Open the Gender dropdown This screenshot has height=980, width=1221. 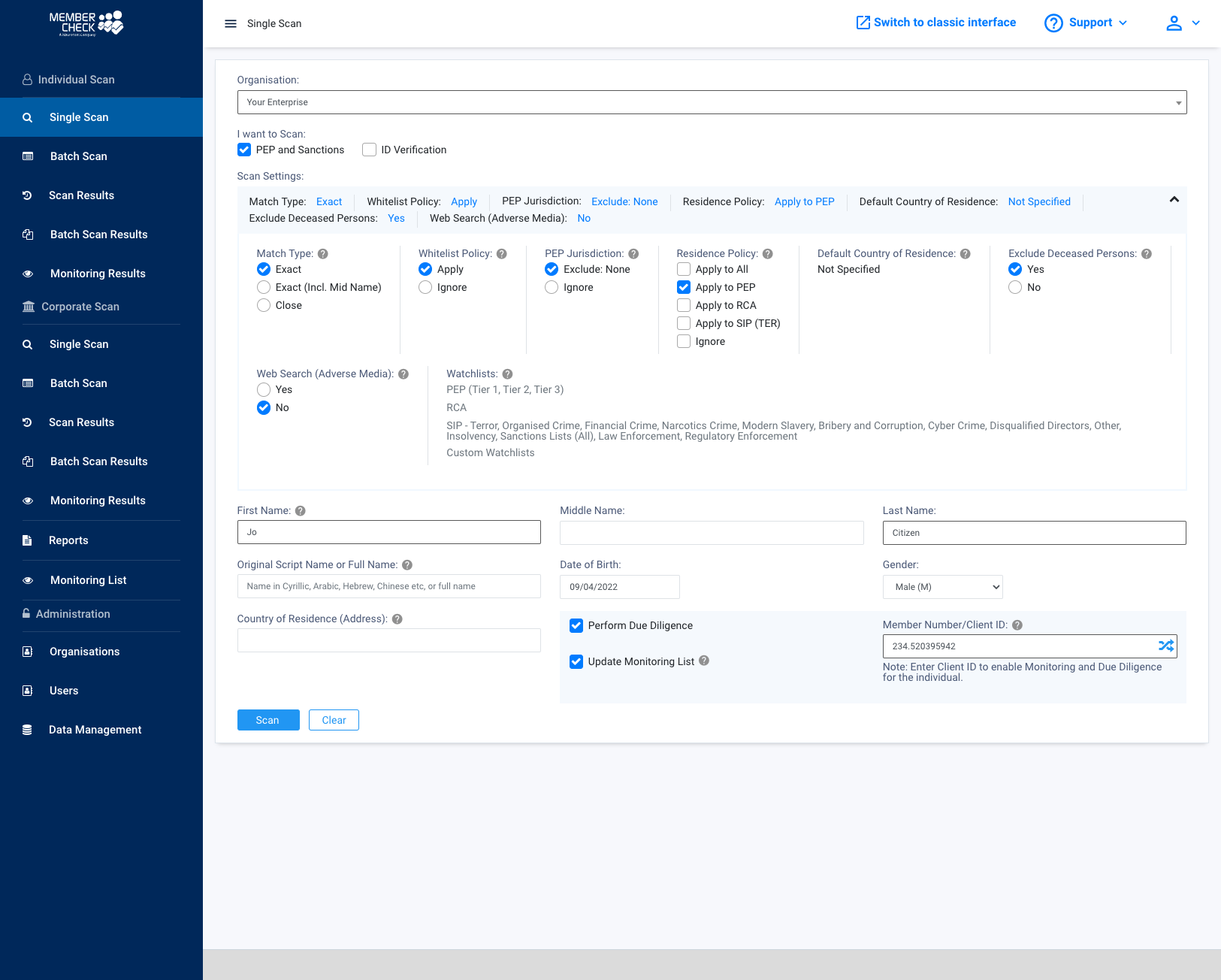pyautogui.click(x=942, y=587)
